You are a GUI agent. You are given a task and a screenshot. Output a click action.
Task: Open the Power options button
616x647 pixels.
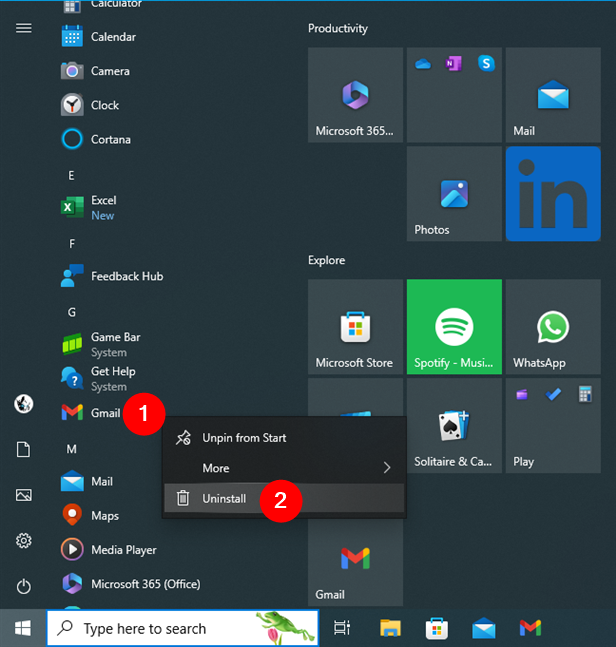pos(24,586)
